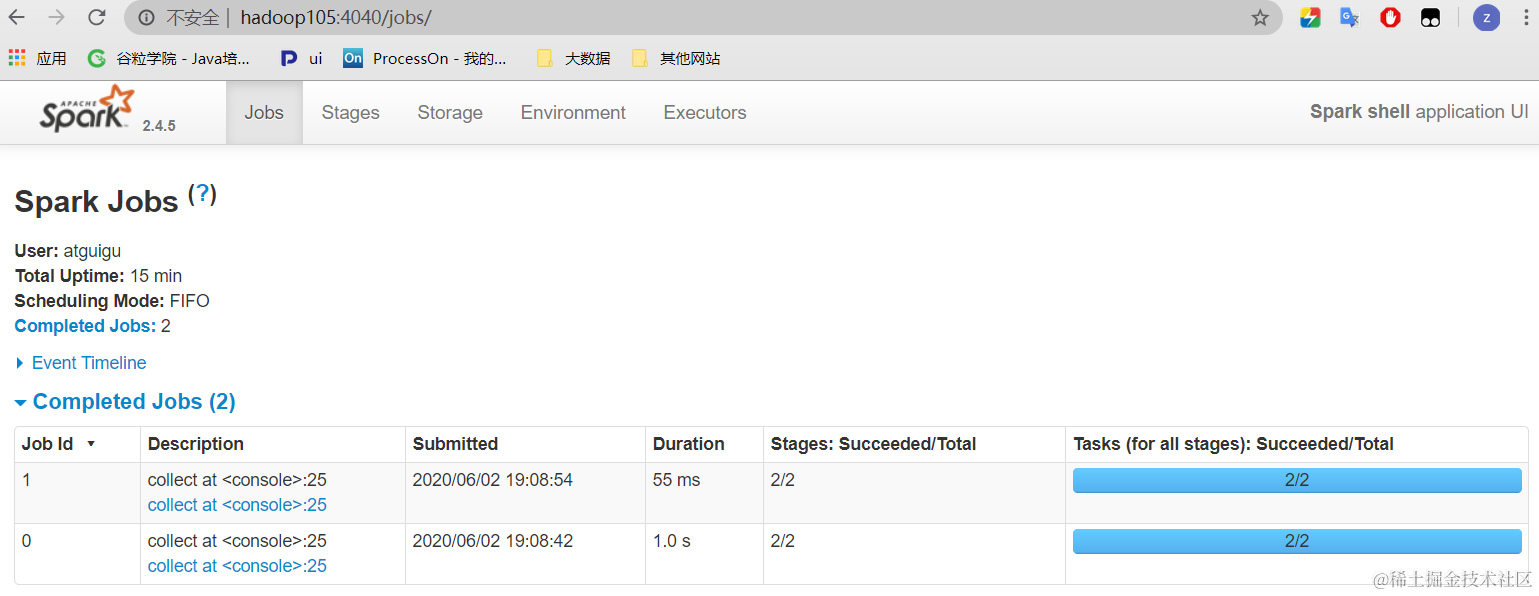1539x596 pixels.
Task: Click job 0 tasks progress bar
Action: [x=1296, y=541]
